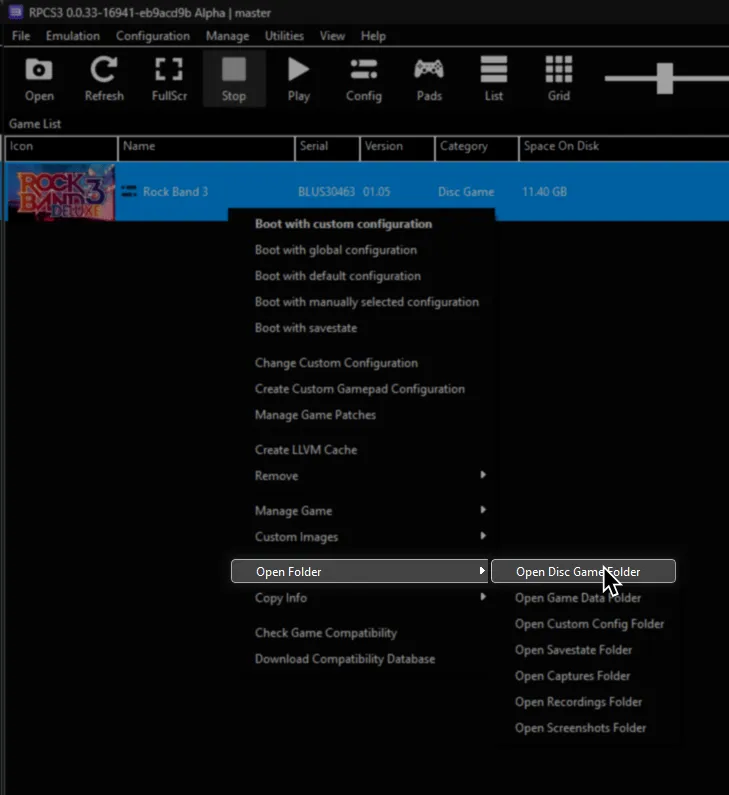This screenshot has height=795, width=729.
Task: Click Open Recordings Folder
Action: pyautogui.click(x=583, y=702)
